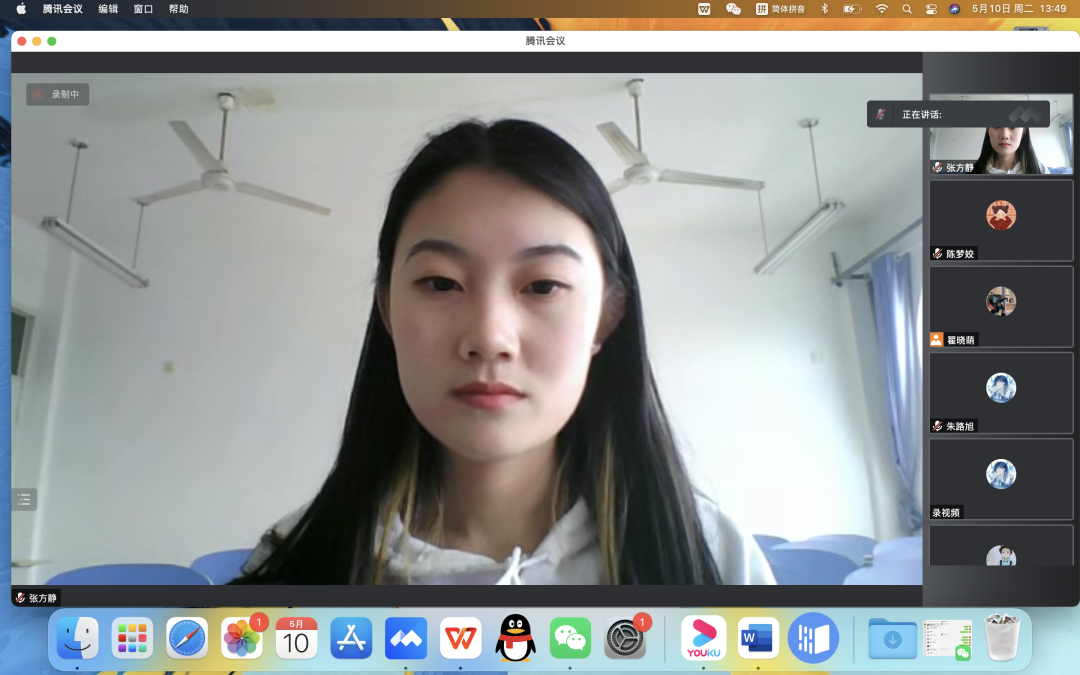
Task: Open the Apple menu
Action: [21, 9]
